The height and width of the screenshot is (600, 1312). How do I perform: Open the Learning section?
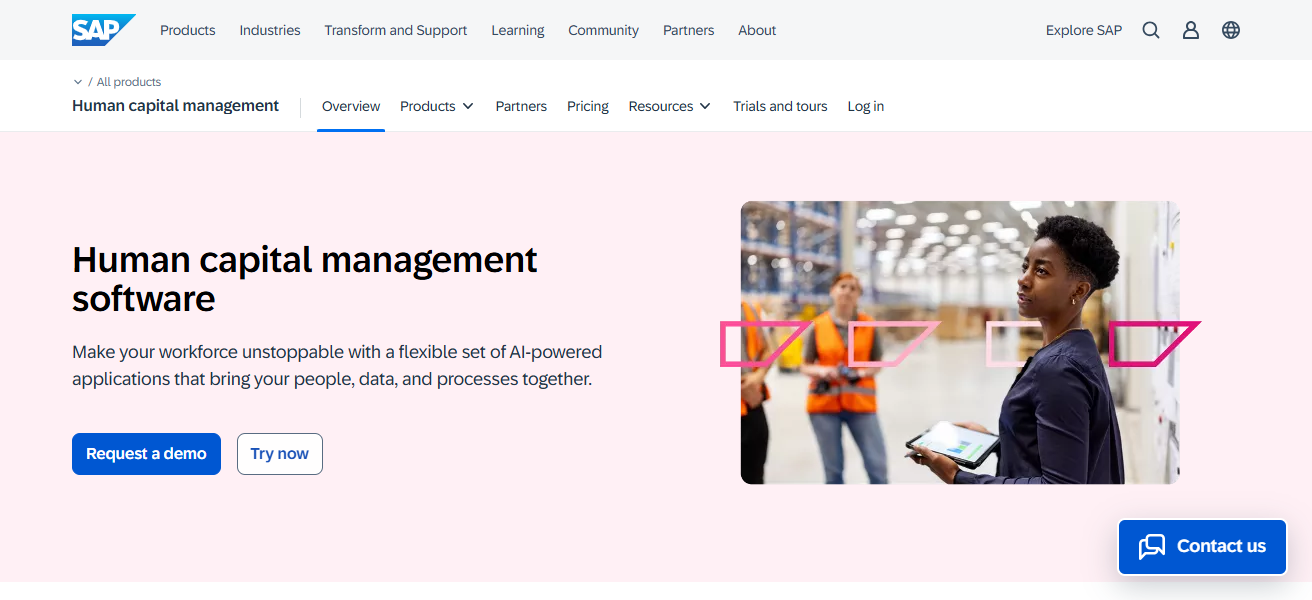(517, 30)
